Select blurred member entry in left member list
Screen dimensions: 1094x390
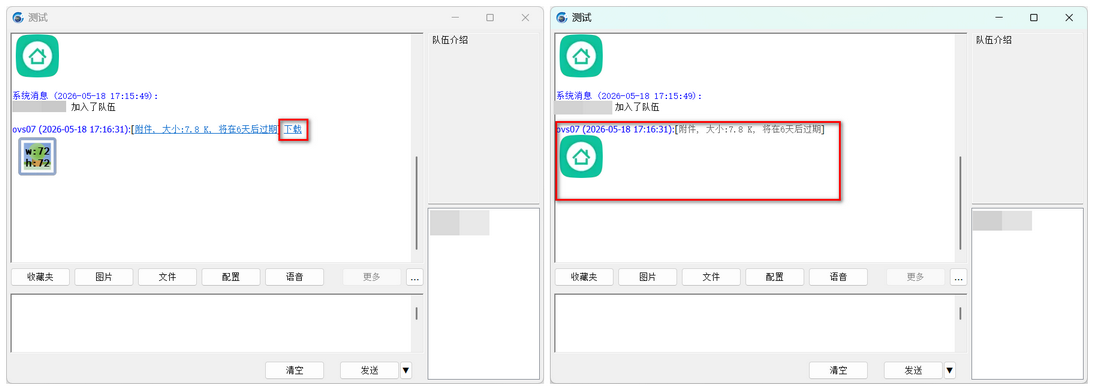[460, 223]
